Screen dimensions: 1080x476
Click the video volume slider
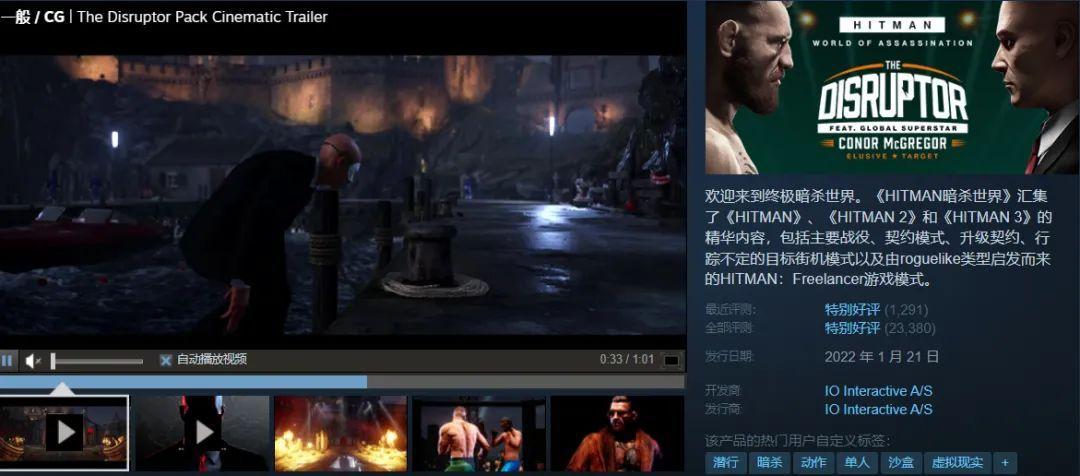tap(97, 361)
